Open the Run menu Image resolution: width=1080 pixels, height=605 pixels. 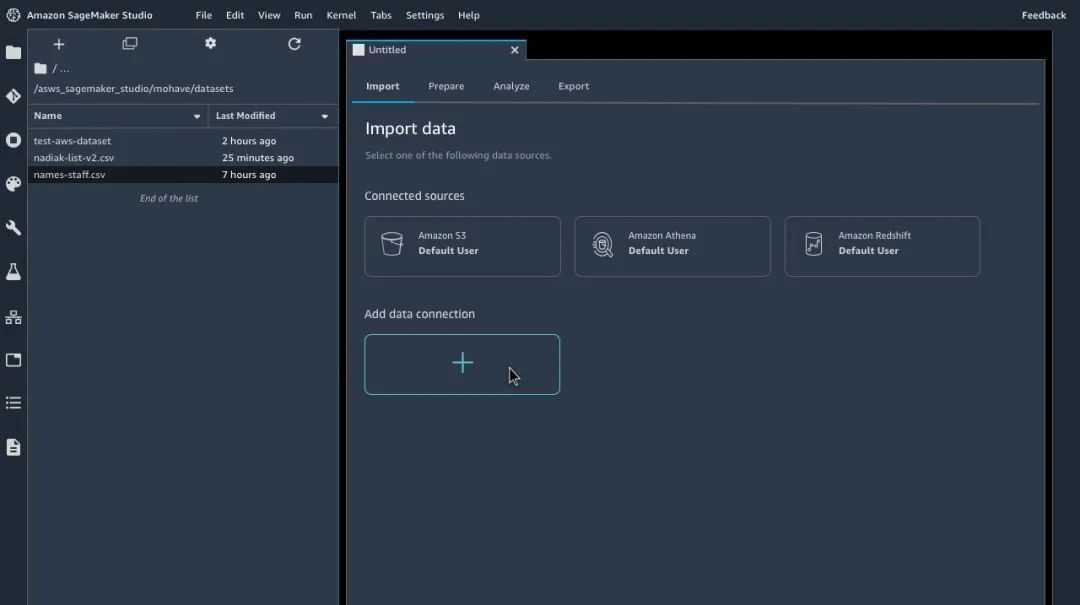pyautogui.click(x=303, y=15)
